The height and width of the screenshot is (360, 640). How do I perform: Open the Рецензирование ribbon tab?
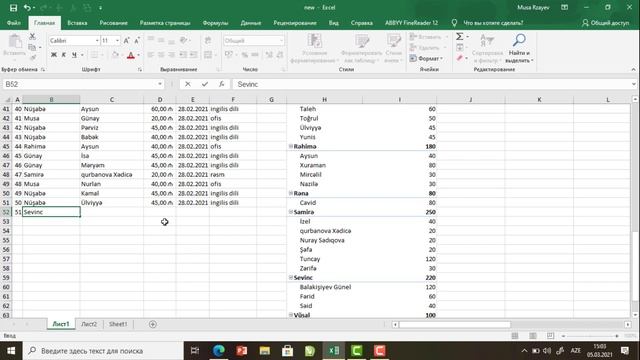click(x=295, y=23)
